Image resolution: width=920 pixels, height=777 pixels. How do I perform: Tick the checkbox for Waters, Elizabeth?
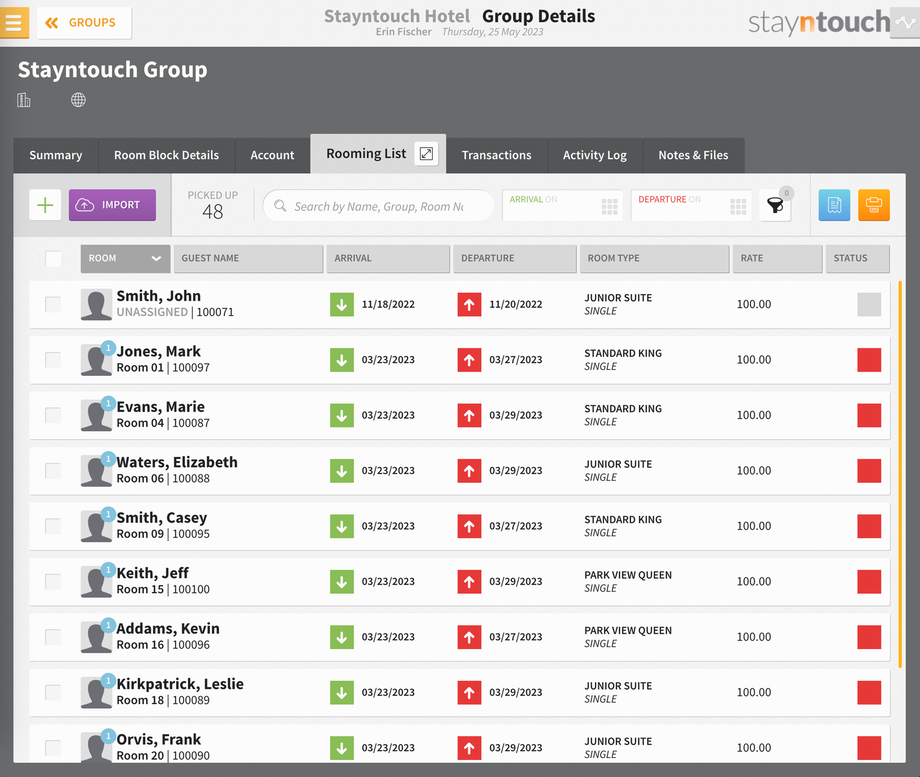point(53,471)
